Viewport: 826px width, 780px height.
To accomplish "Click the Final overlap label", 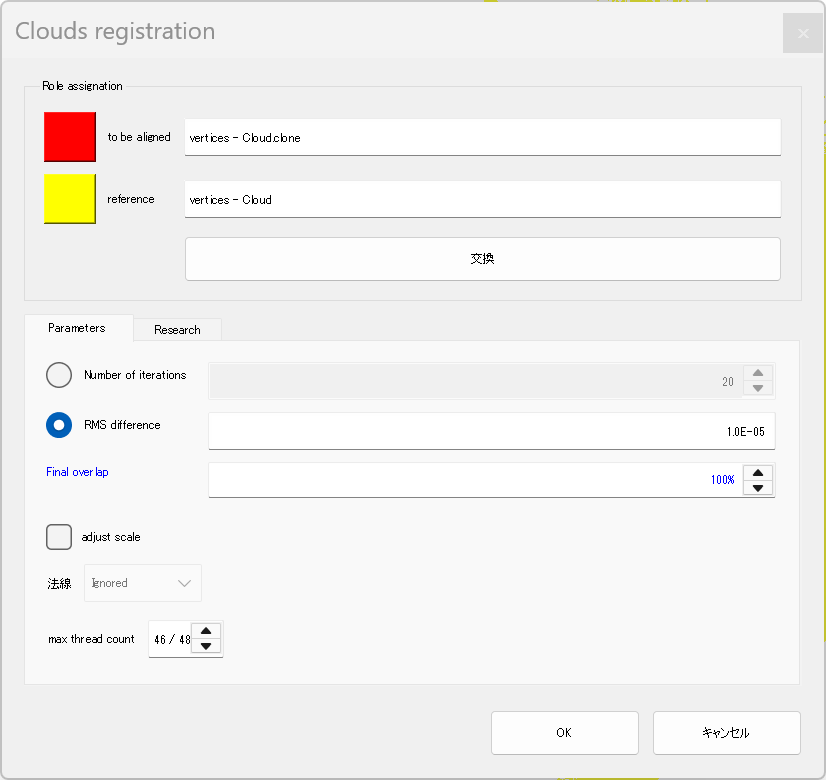I will tap(77, 472).
